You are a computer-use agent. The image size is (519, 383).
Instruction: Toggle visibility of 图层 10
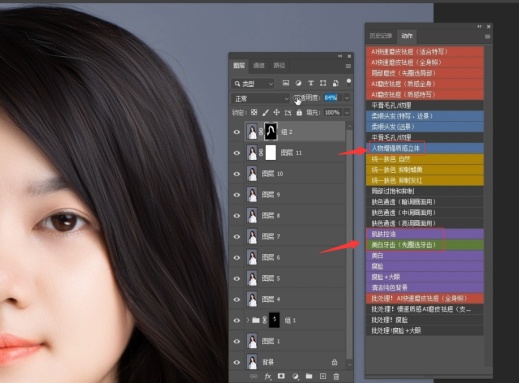pos(237,174)
